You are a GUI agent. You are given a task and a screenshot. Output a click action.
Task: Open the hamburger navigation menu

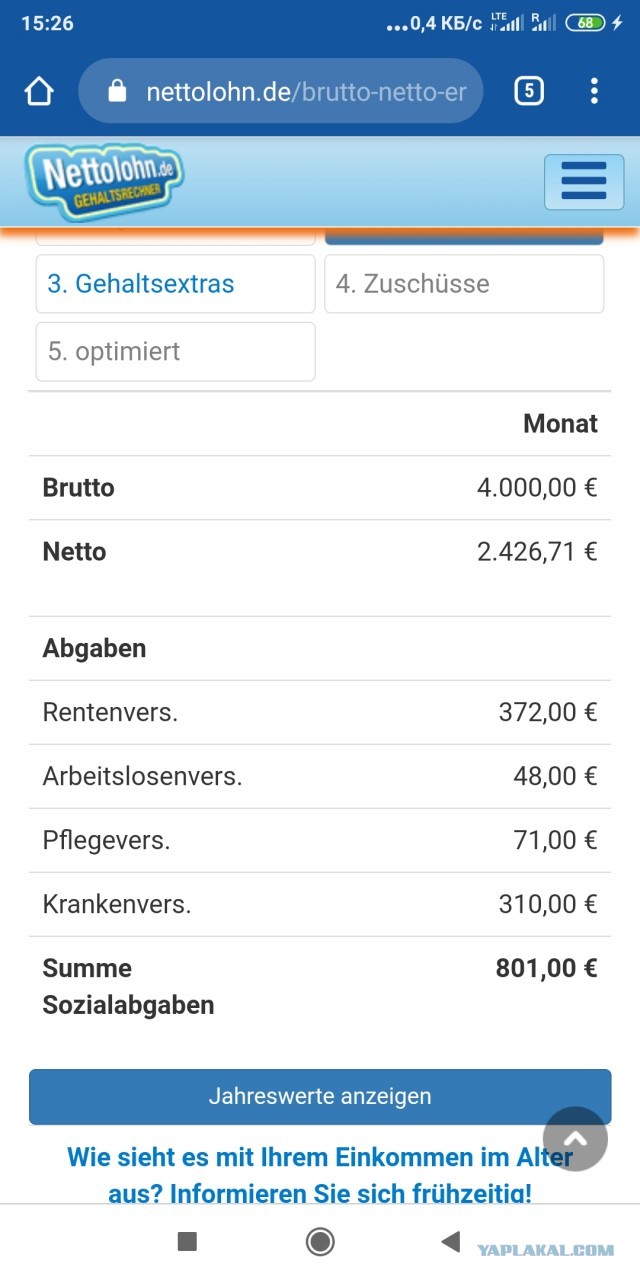click(584, 182)
